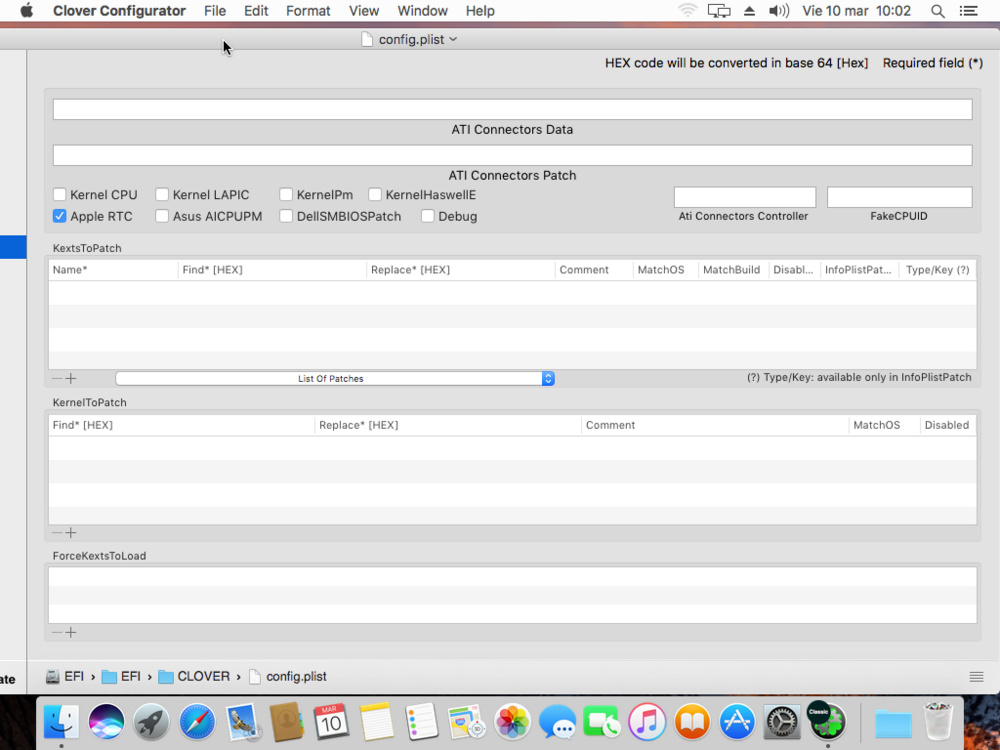Expand the config.plist title dropdown

(x=453, y=39)
